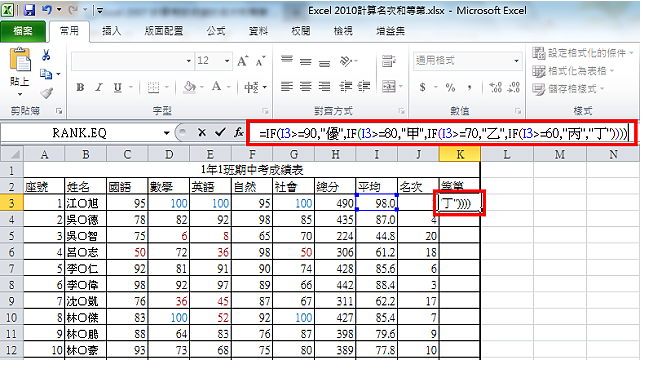The height and width of the screenshot is (372, 651).
Task: Switch to 資料 tab
Action: pos(258,31)
